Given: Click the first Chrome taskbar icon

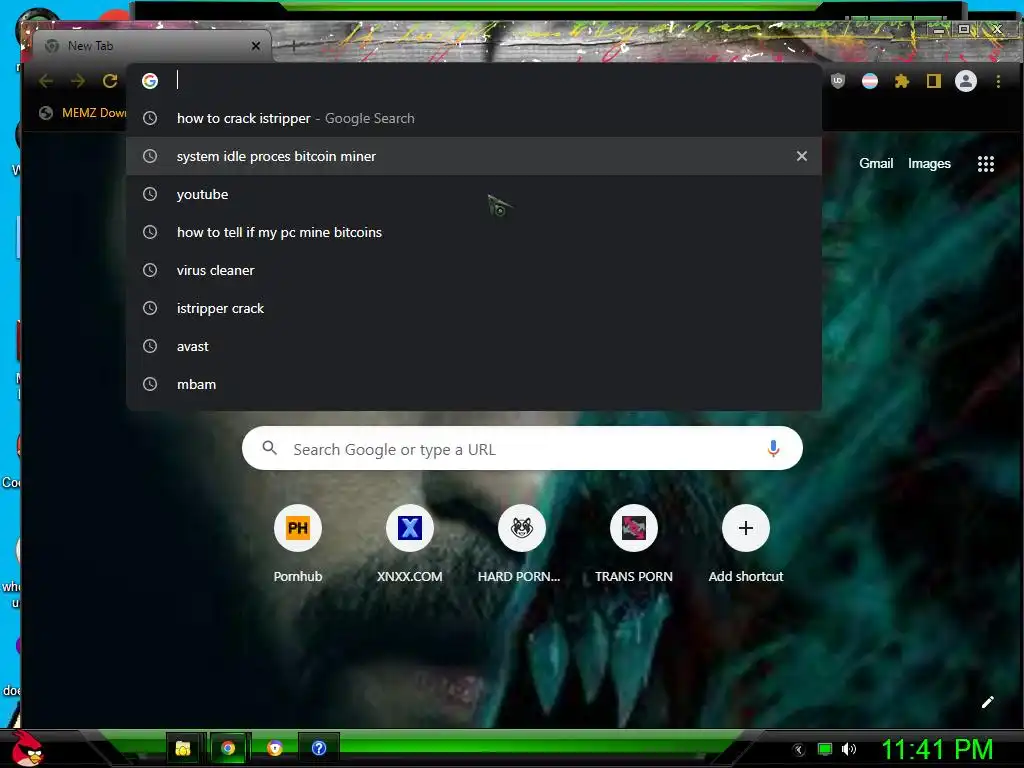Looking at the screenshot, I should 228,748.
